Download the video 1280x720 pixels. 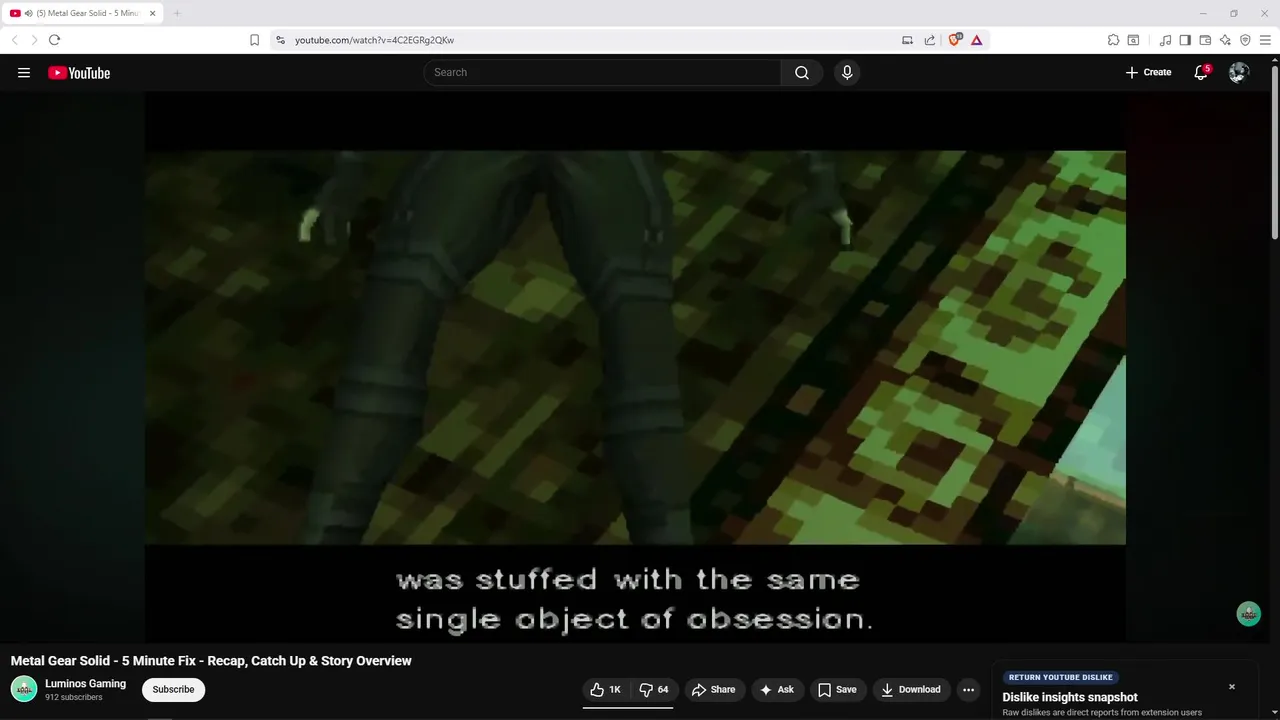point(911,689)
